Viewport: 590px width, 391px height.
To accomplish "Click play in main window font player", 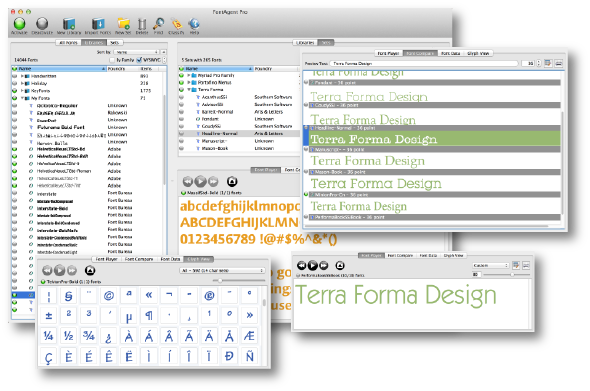I will coord(200,182).
